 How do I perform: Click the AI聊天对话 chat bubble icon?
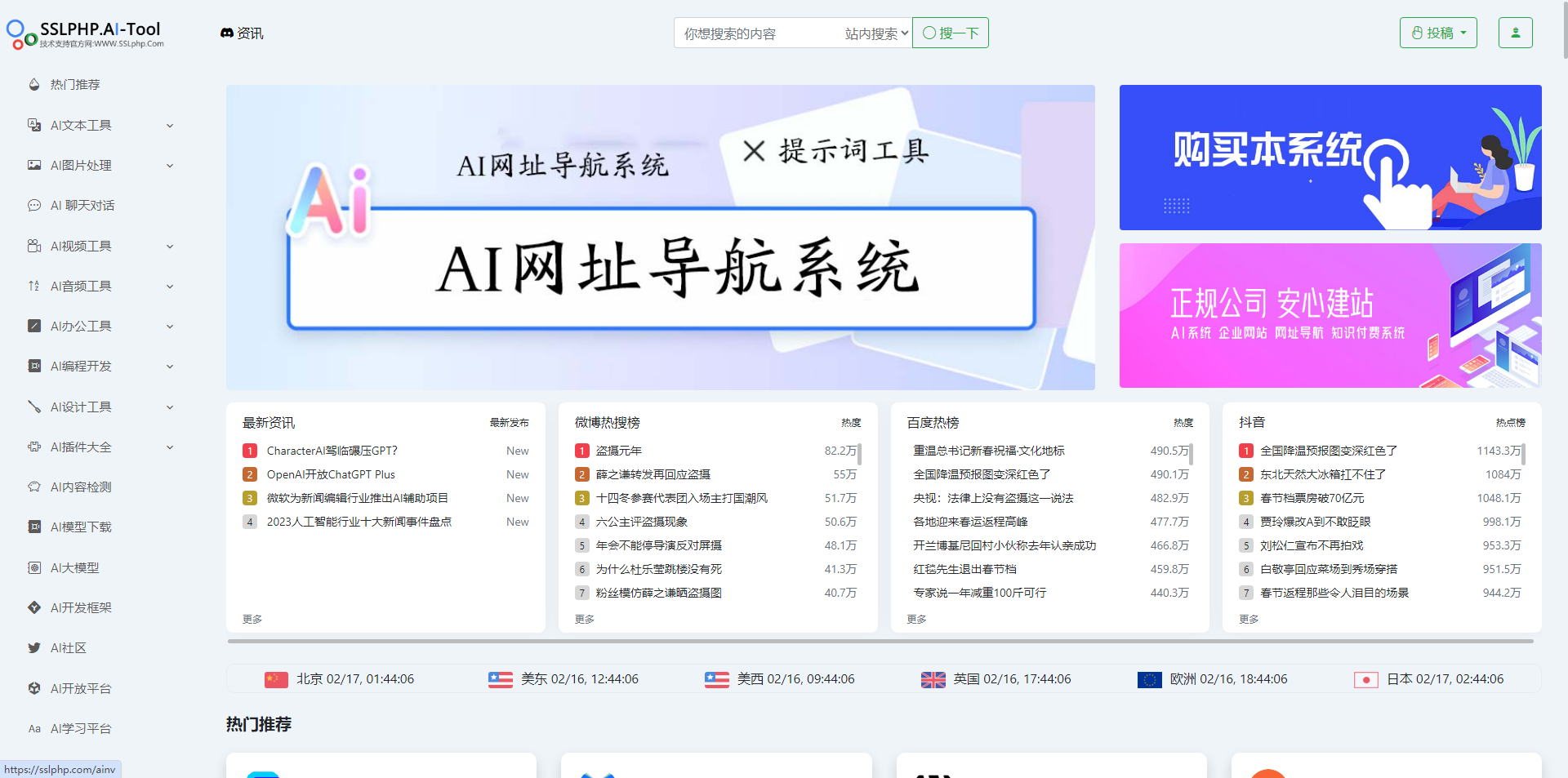point(34,206)
